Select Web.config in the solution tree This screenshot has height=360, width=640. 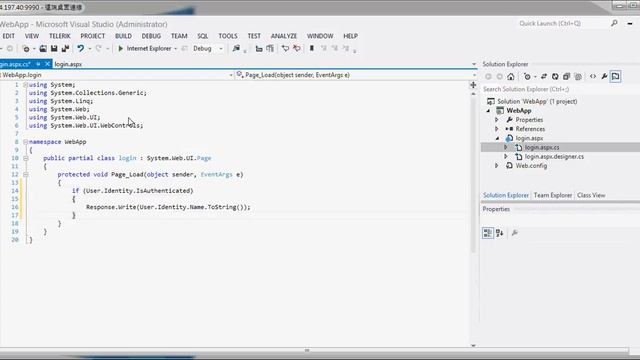531,166
